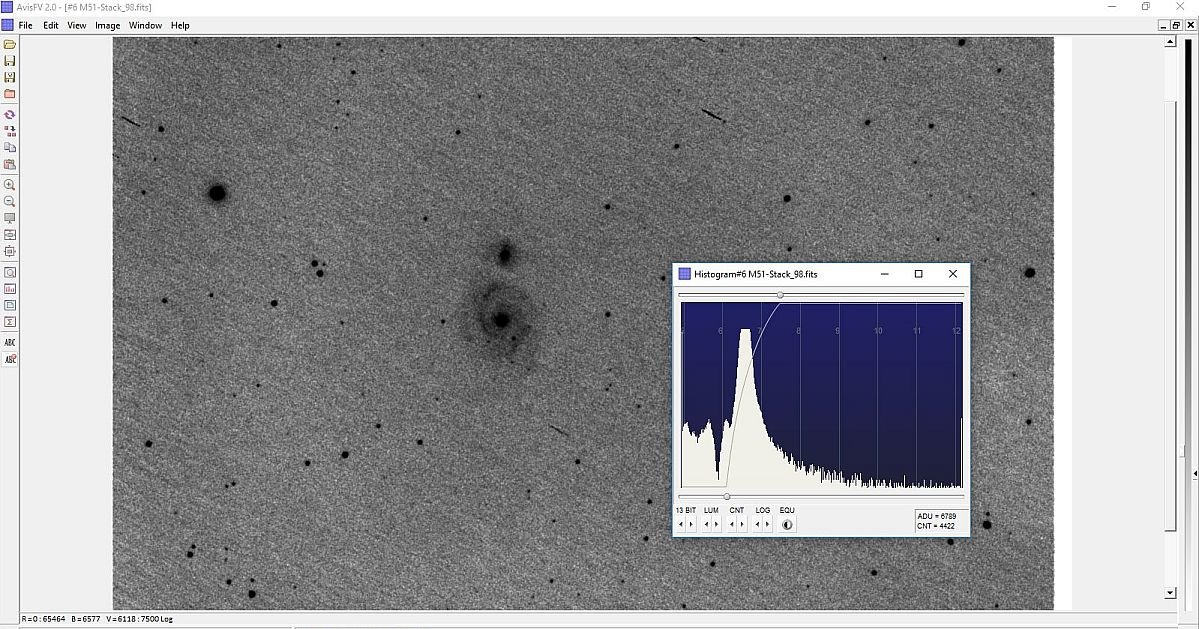Image resolution: width=1199 pixels, height=629 pixels.
Task: Click the sigma statistics toolbar icon
Action: point(10,322)
